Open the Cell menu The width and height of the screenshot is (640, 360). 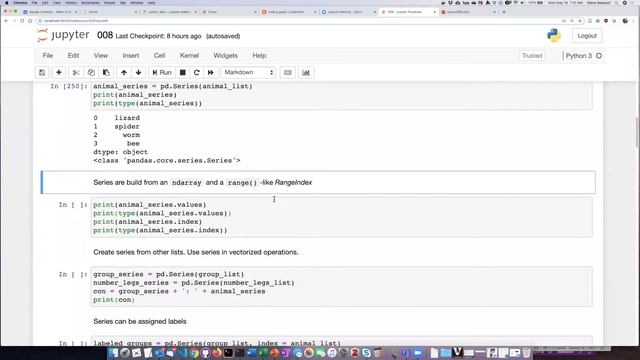(x=159, y=56)
